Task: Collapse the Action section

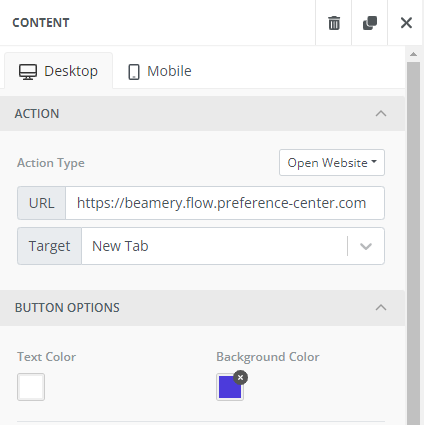Action: click(381, 114)
